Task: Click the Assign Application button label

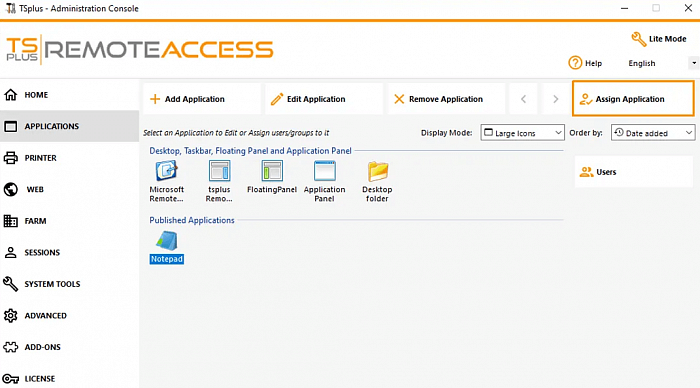Action: coord(630,99)
